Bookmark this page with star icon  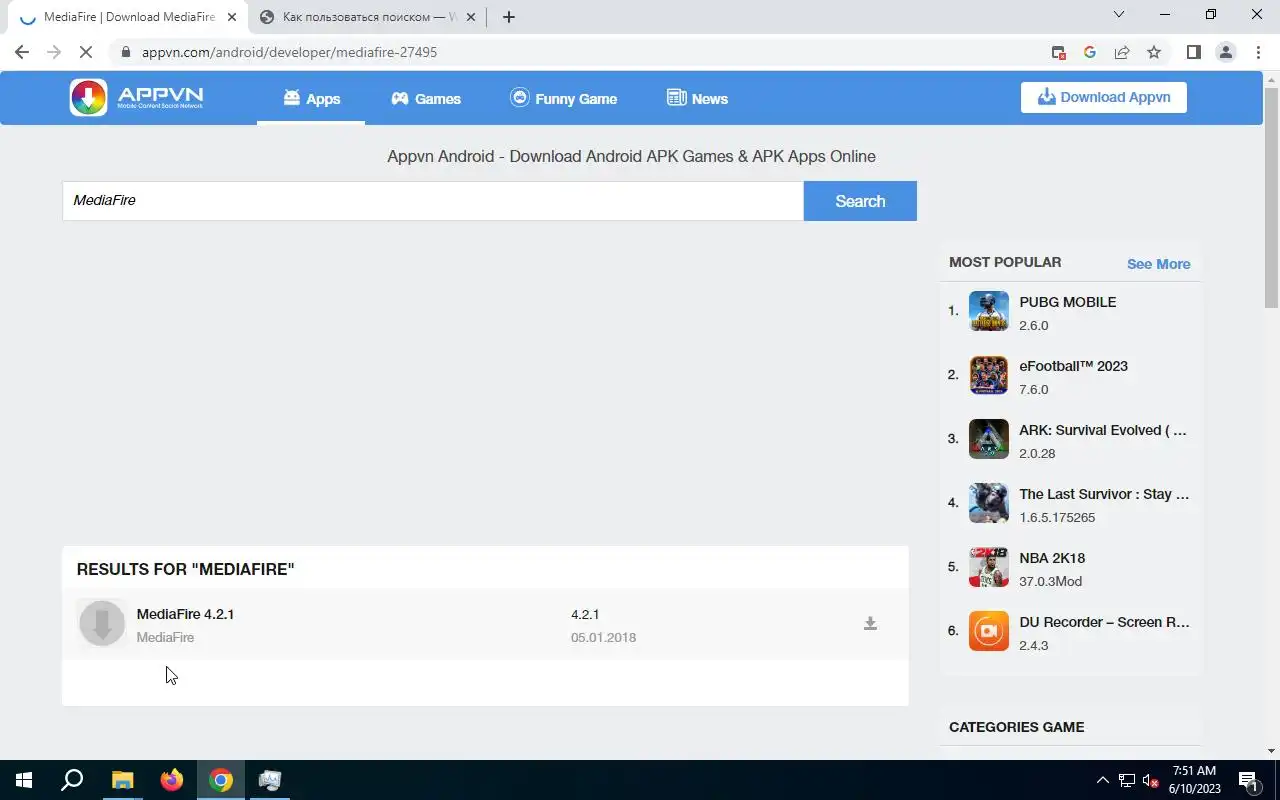coord(1154,52)
